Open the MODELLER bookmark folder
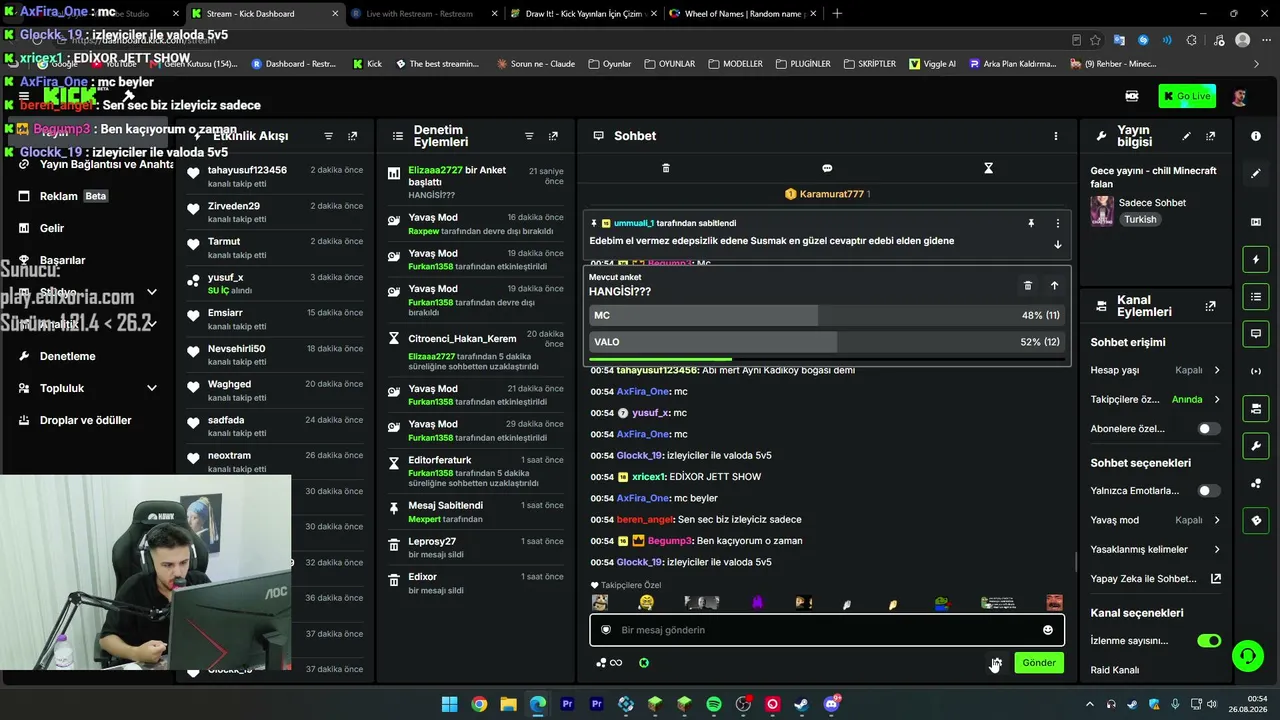This screenshot has height=720, width=1280. pos(735,64)
